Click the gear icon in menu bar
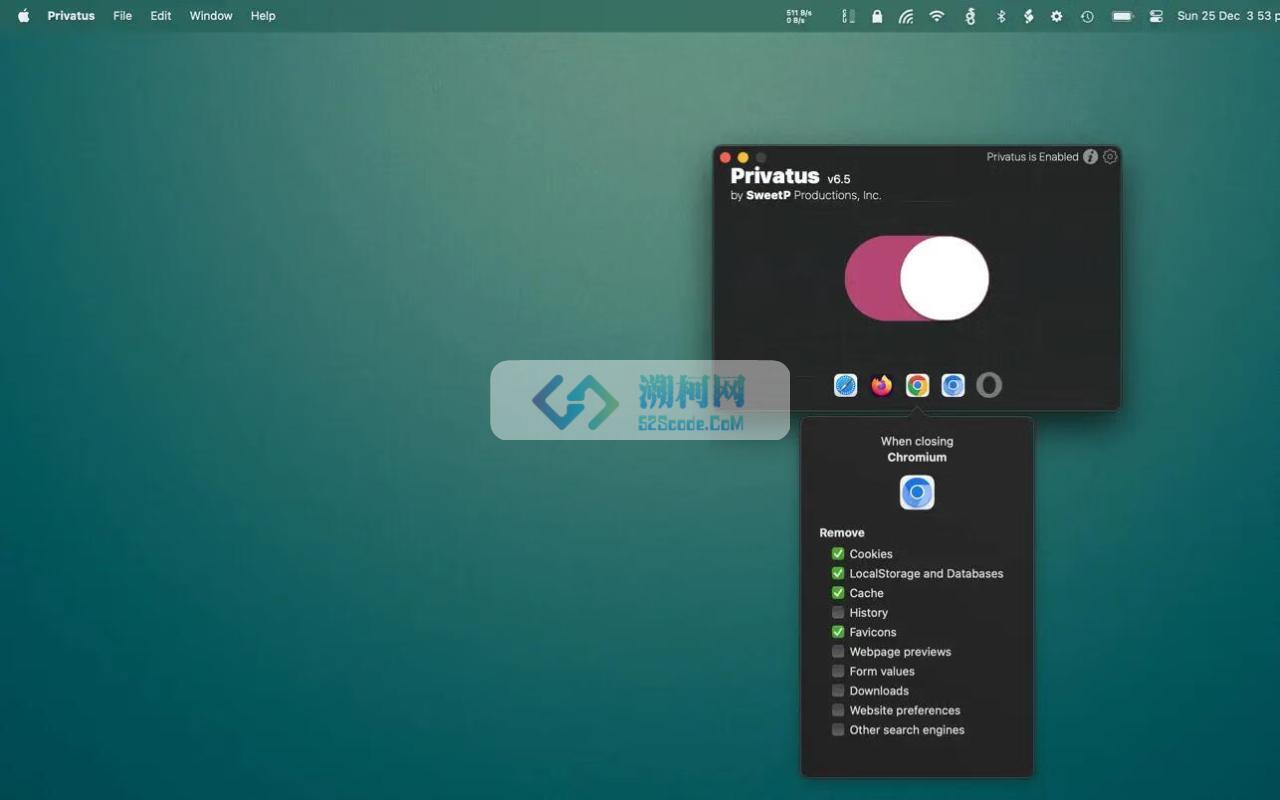 pos(1057,16)
